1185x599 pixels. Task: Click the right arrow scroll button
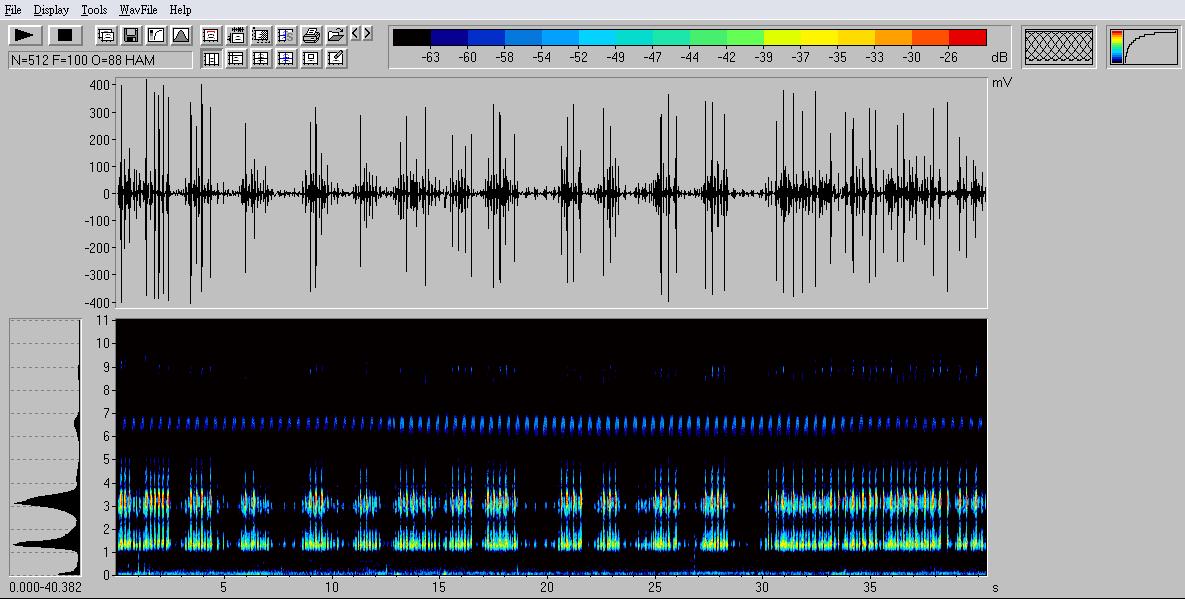click(367, 34)
